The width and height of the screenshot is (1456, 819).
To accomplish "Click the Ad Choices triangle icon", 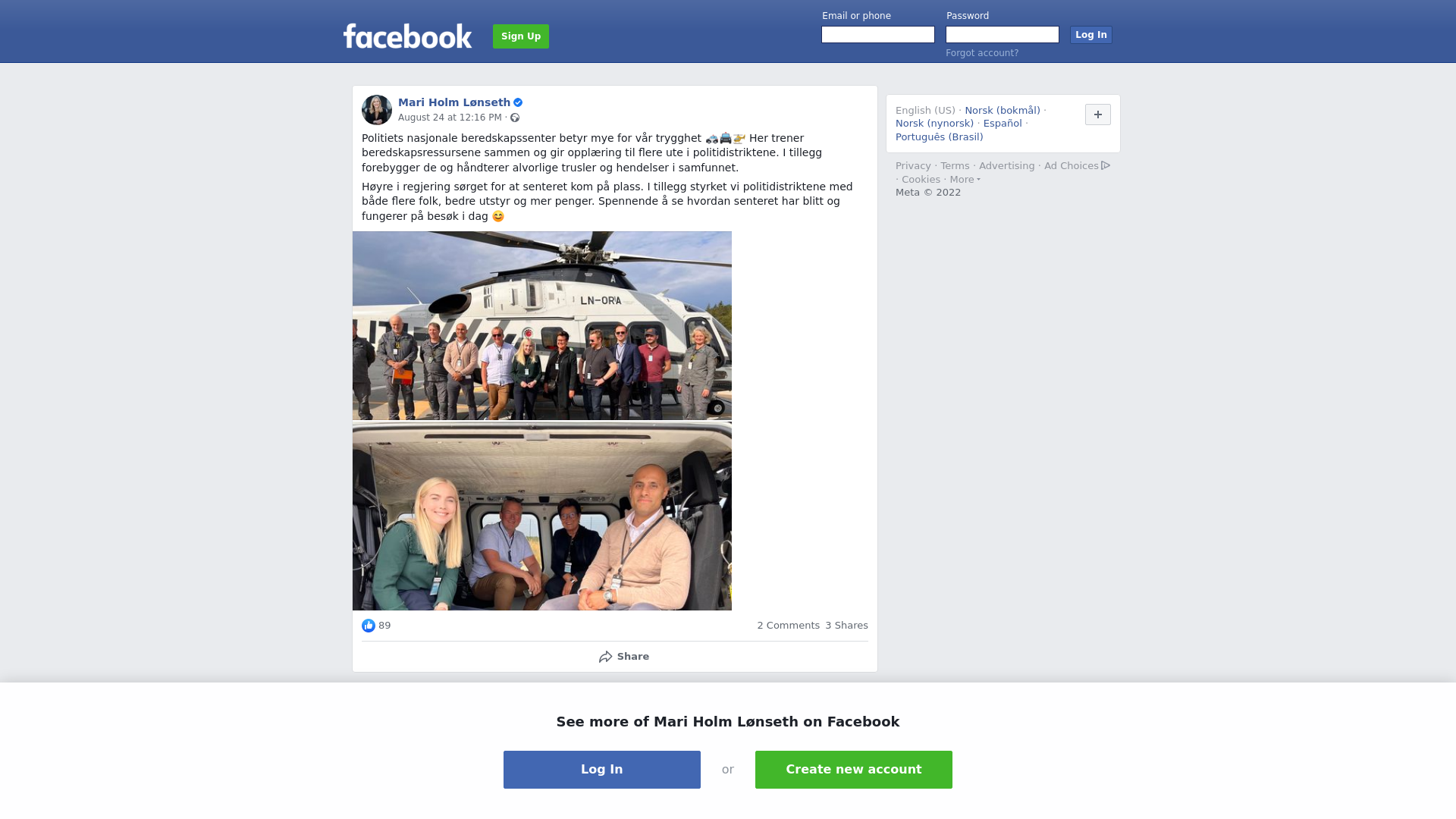I will point(1106,165).
